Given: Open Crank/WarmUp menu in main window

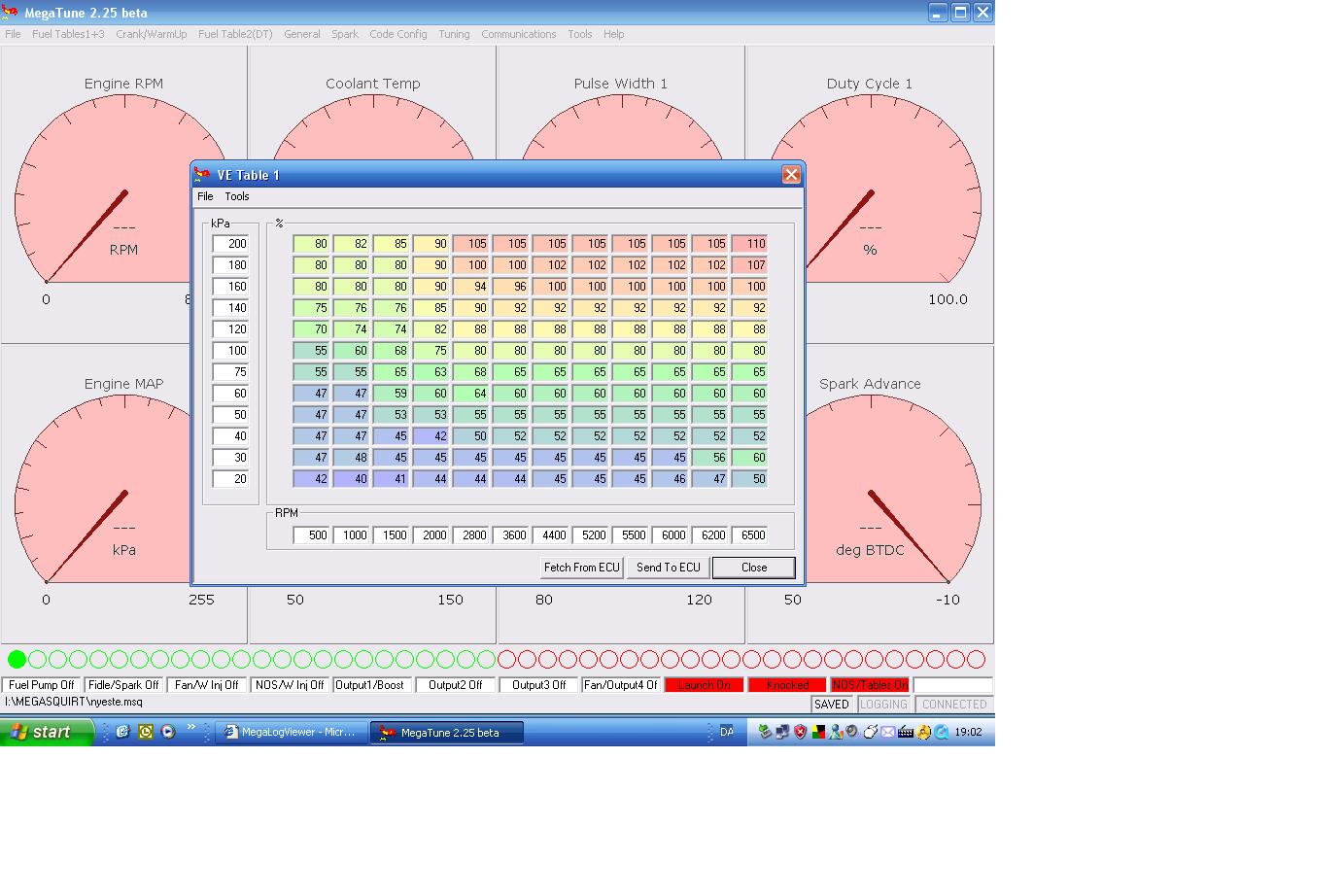Looking at the screenshot, I should 152,34.
